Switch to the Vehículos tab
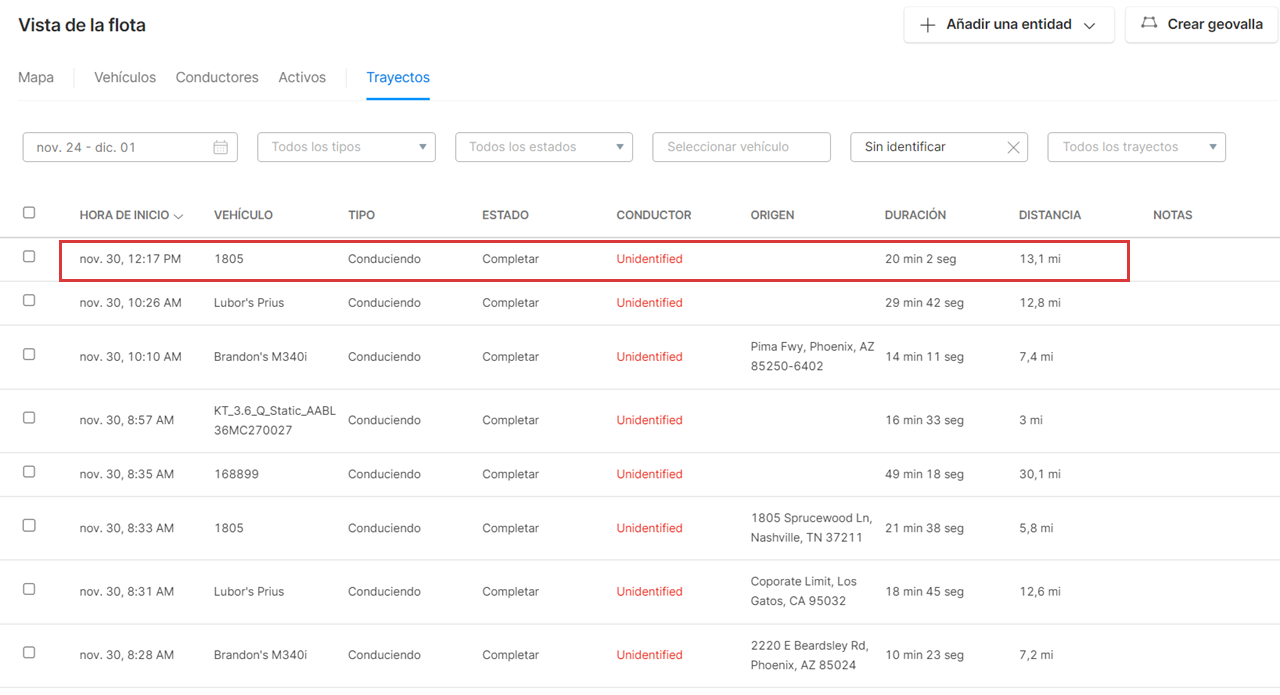The width and height of the screenshot is (1280, 695). 125,77
